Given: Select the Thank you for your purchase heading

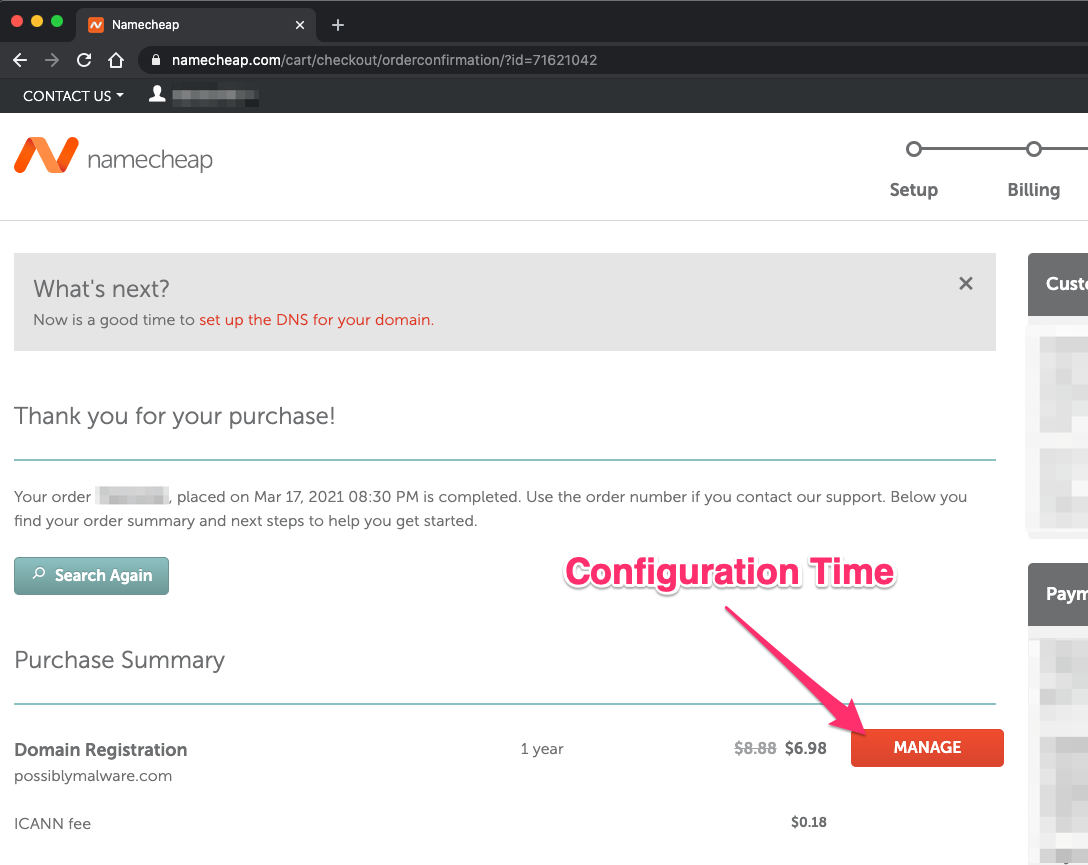Looking at the screenshot, I should (175, 416).
